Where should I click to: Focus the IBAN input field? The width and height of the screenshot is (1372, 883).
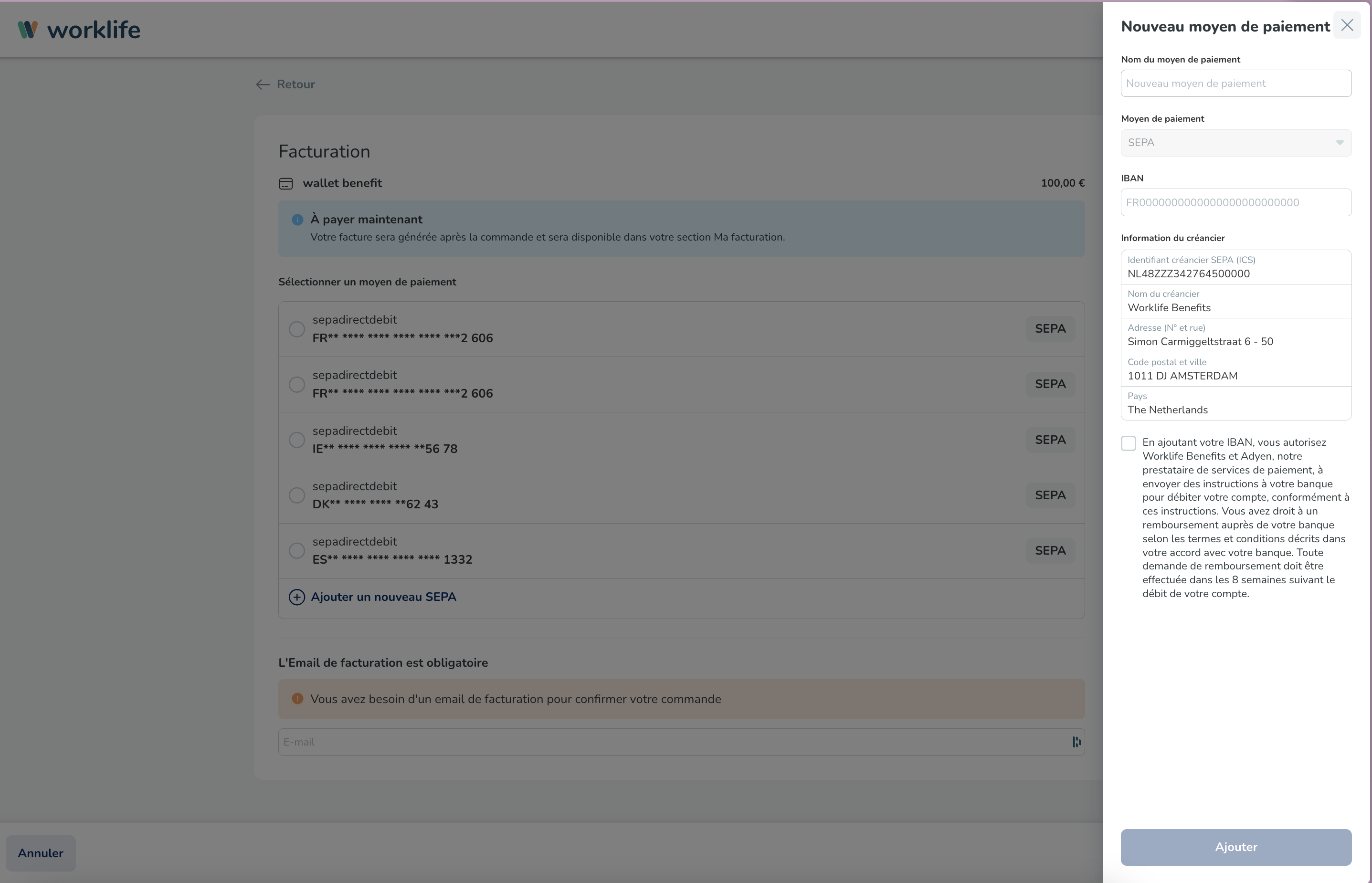pos(1235,202)
